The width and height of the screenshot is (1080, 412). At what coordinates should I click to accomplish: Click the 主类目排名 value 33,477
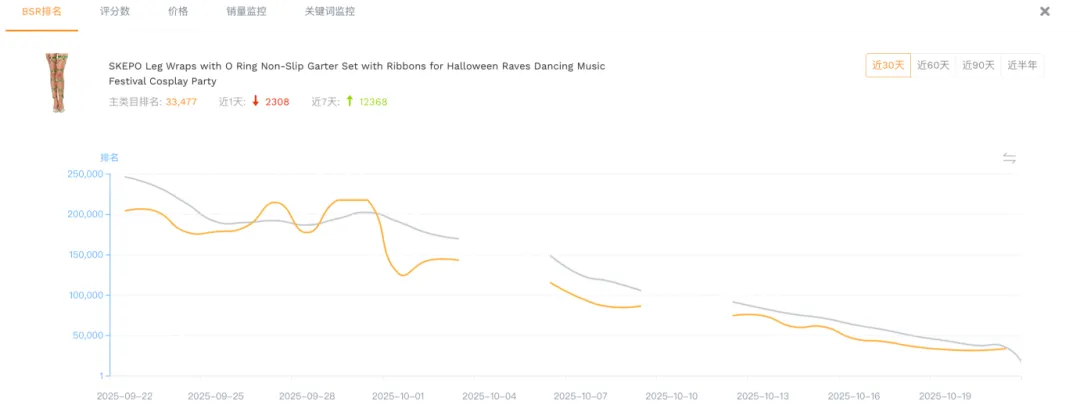(x=181, y=102)
